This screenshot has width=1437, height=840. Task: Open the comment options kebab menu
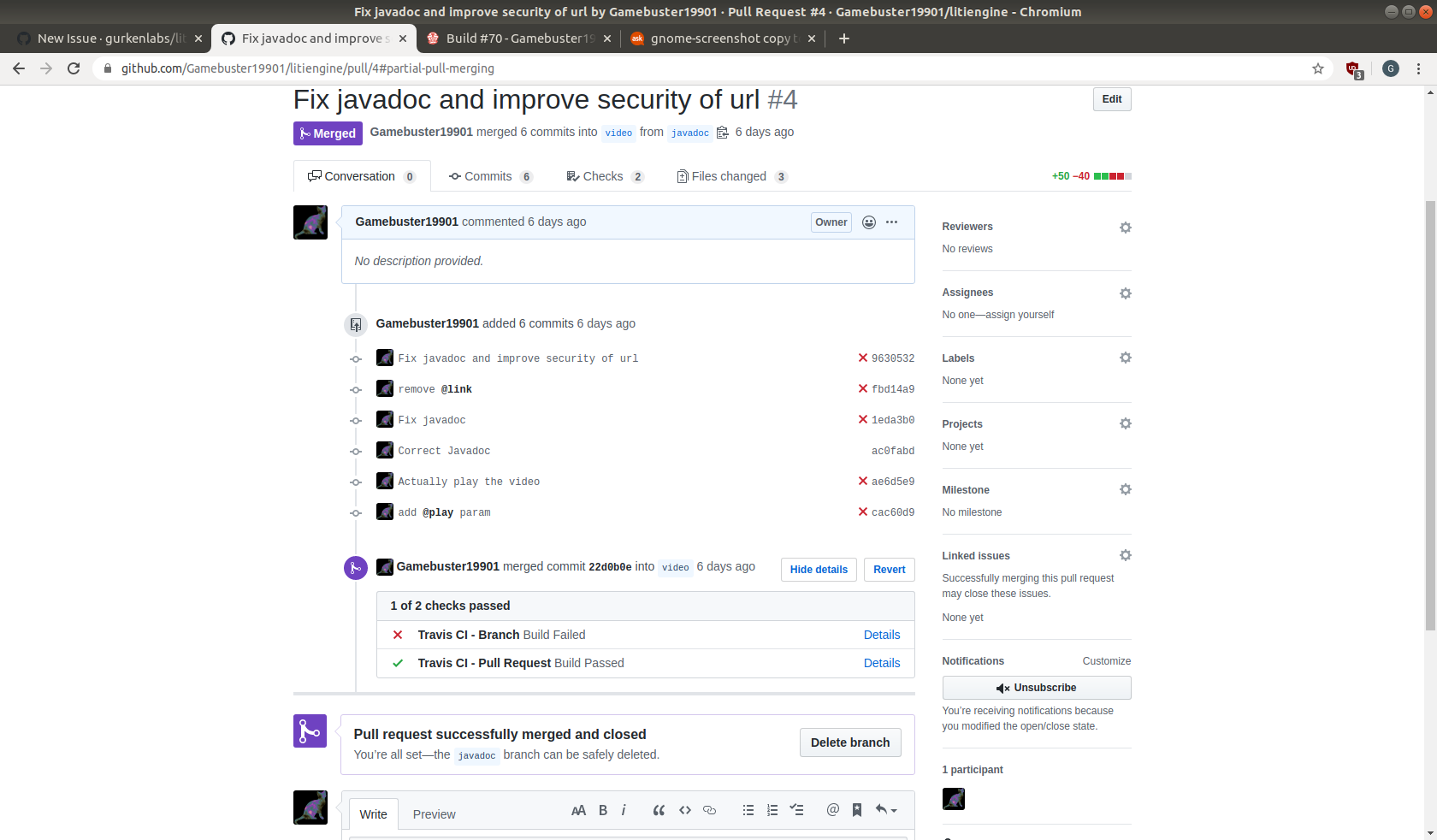coord(891,222)
